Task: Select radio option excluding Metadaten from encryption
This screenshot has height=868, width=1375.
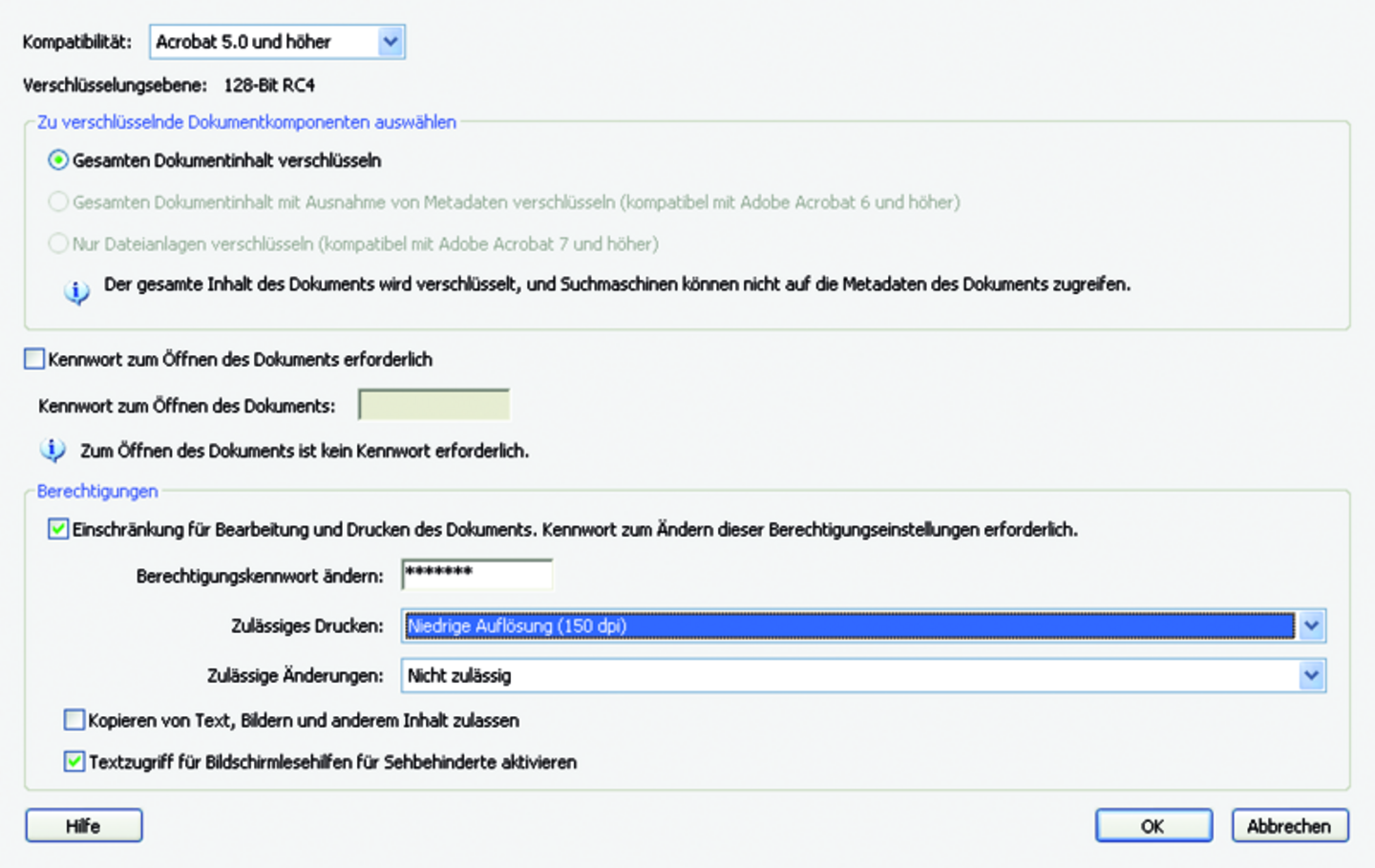Action: [x=58, y=202]
